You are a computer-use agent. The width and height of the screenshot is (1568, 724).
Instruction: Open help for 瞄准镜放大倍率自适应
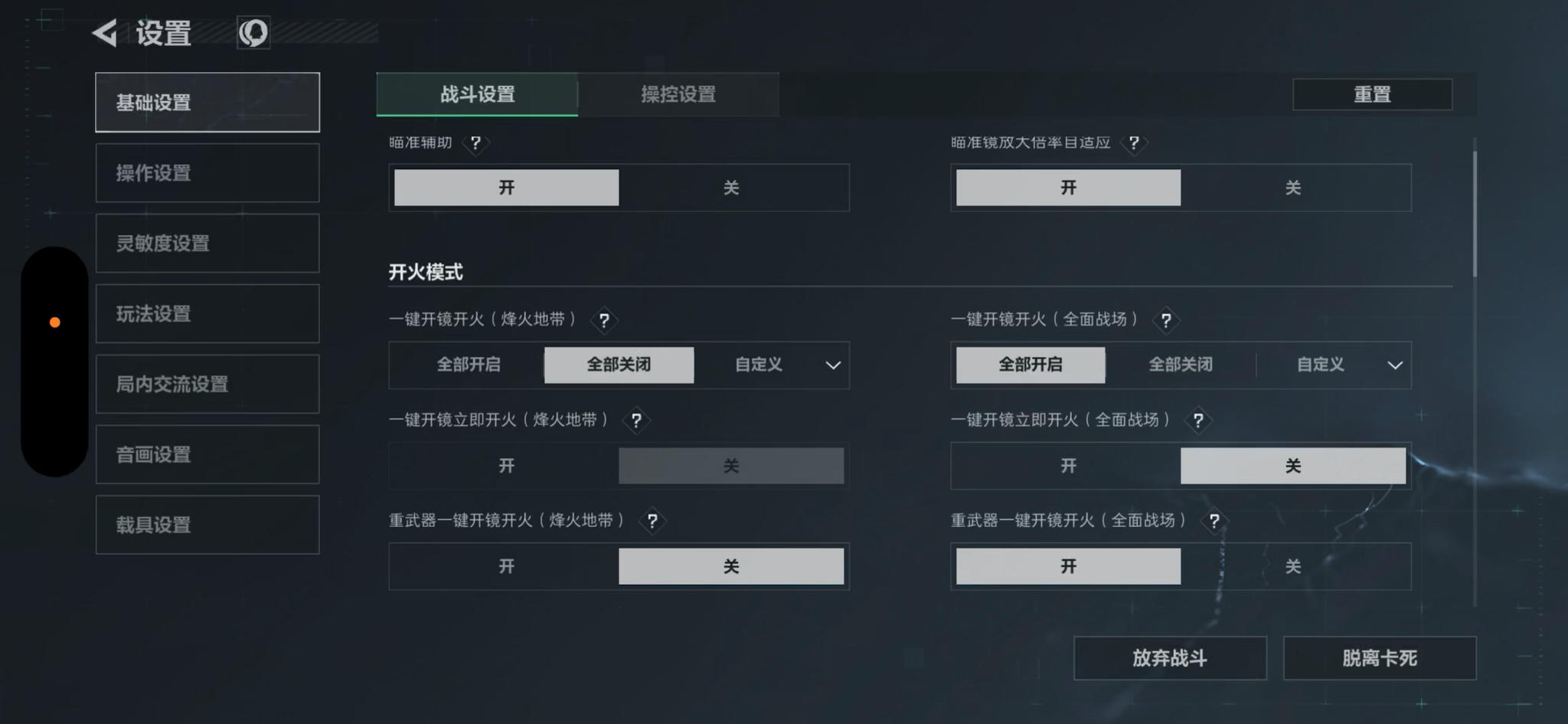[1134, 143]
